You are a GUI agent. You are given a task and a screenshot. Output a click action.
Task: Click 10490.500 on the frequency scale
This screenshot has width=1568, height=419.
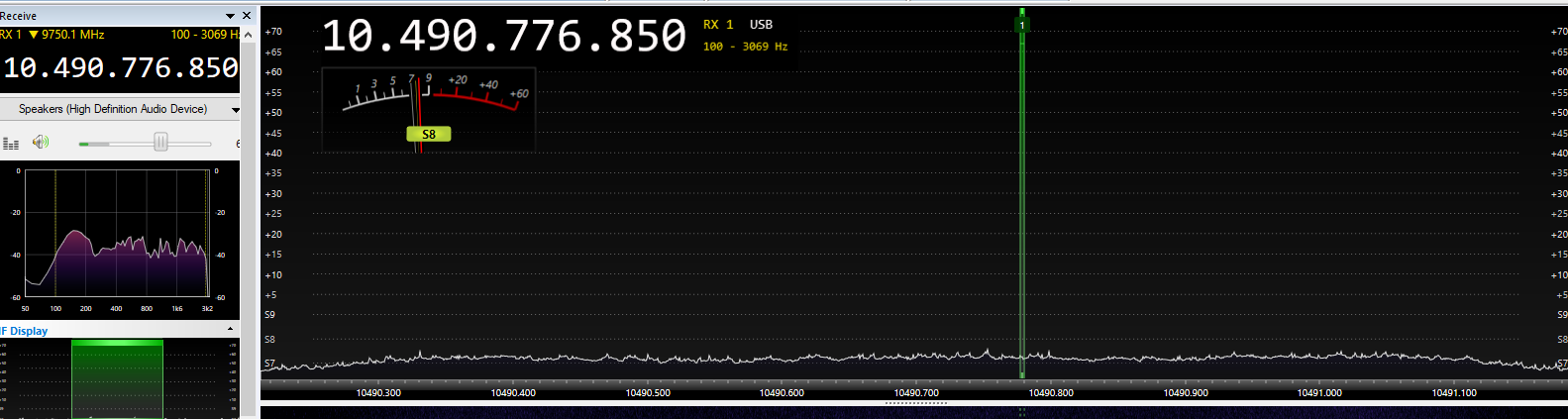coord(648,393)
